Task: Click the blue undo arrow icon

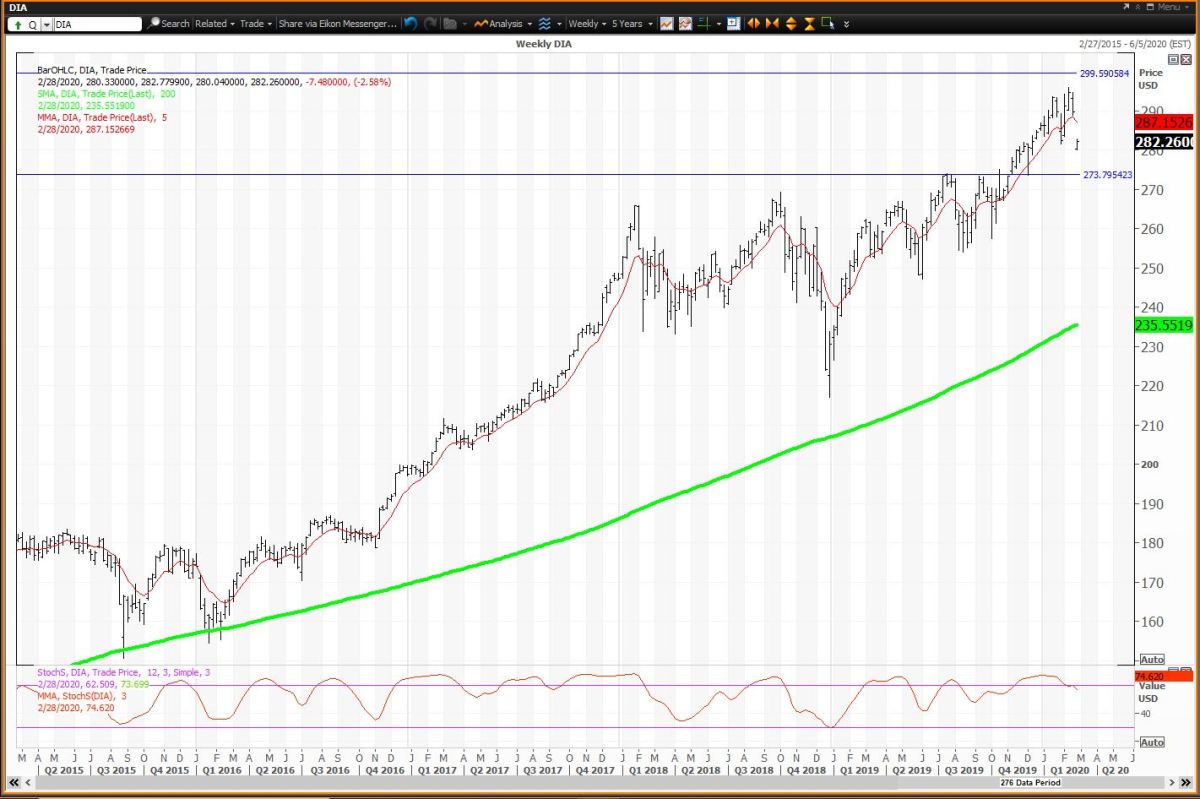Action: pos(410,23)
